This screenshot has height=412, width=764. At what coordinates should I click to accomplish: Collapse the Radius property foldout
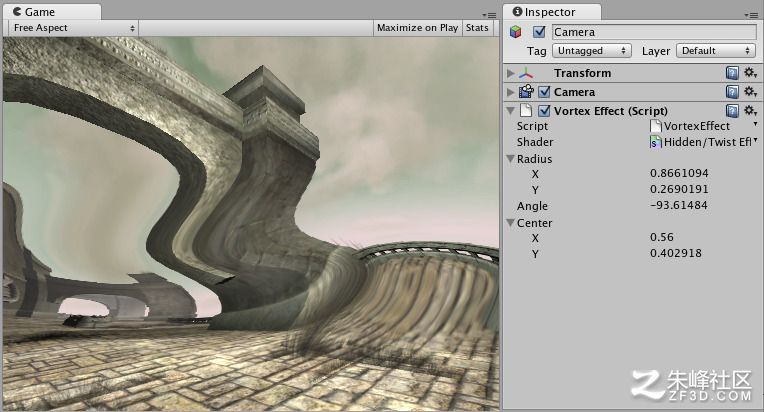click(510, 159)
